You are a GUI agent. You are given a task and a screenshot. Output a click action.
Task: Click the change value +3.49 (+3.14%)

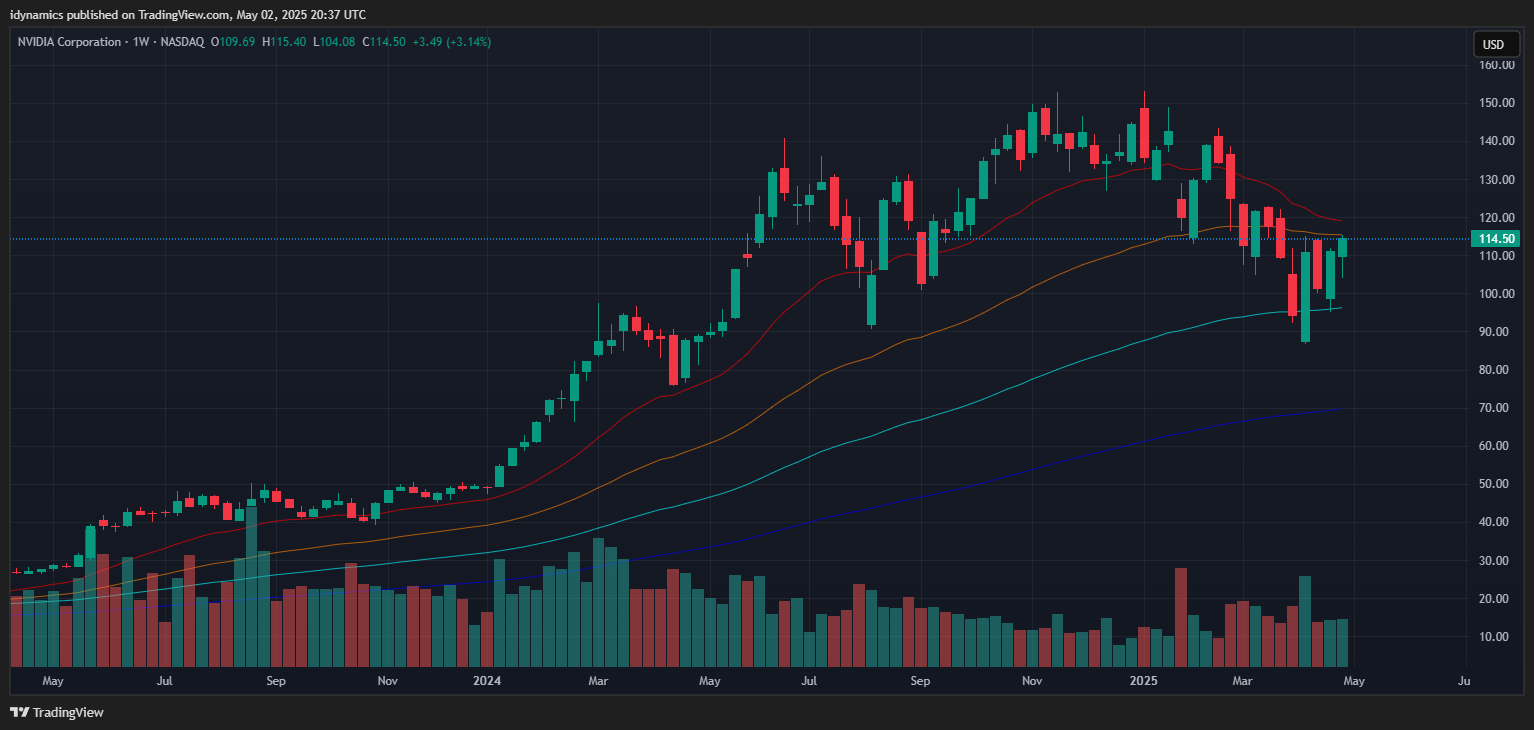tap(451, 42)
